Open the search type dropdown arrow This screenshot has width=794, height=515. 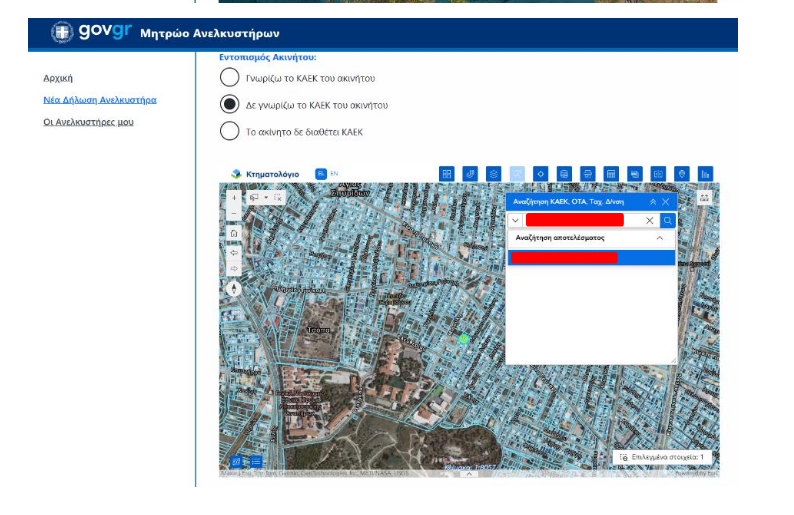(515, 220)
